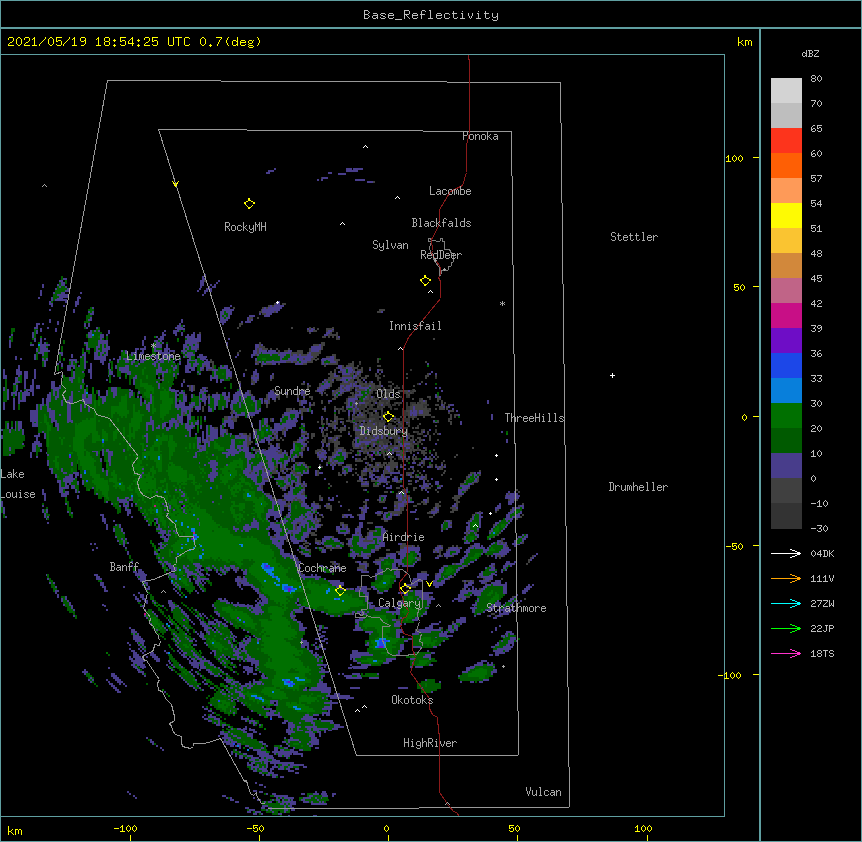The height and width of the screenshot is (842, 862).
Task: Click the Okotoks label
Action: click(412, 700)
